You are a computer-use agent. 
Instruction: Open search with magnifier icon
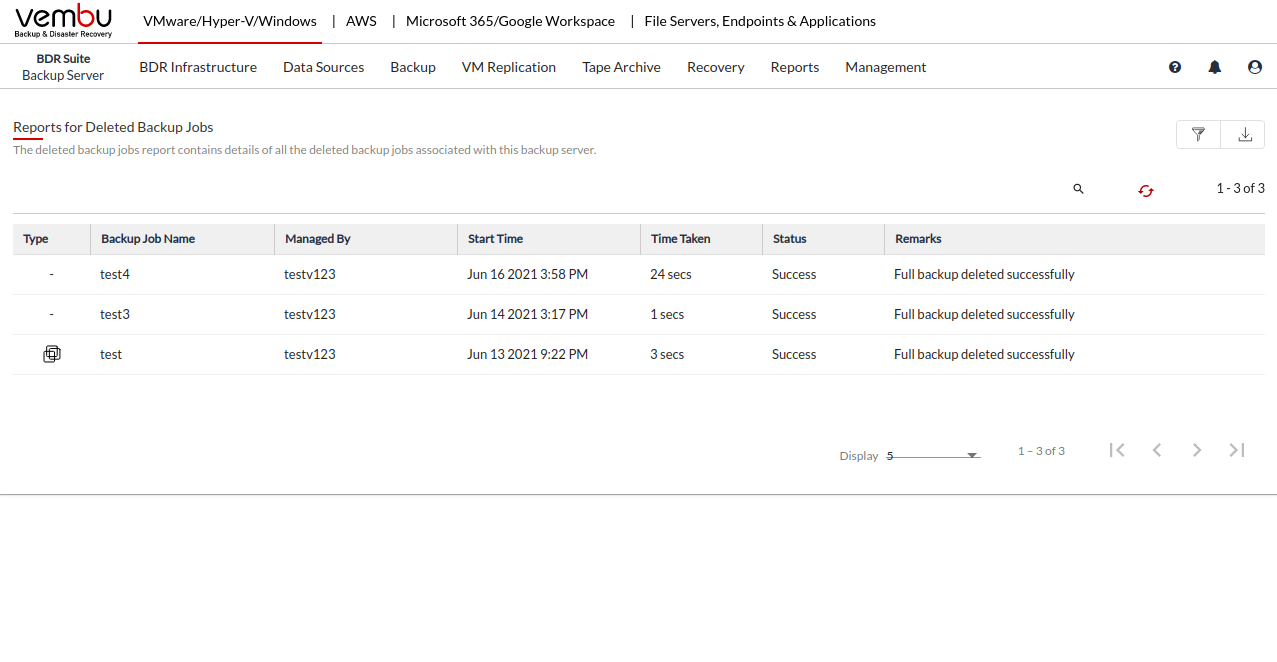pyautogui.click(x=1078, y=189)
